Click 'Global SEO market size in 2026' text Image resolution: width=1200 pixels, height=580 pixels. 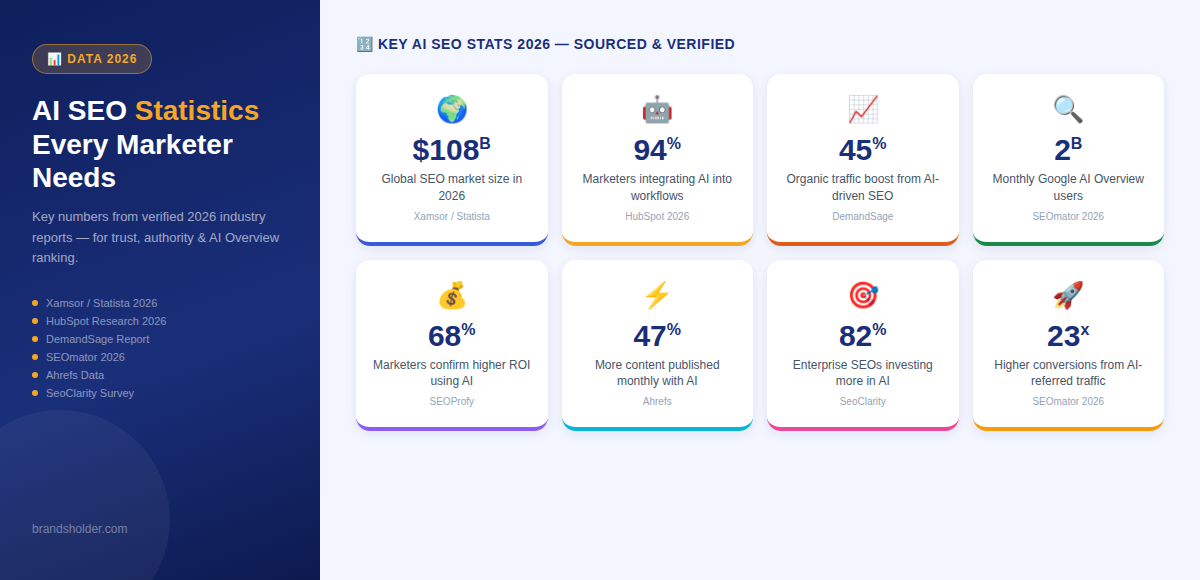pos(452,187)
